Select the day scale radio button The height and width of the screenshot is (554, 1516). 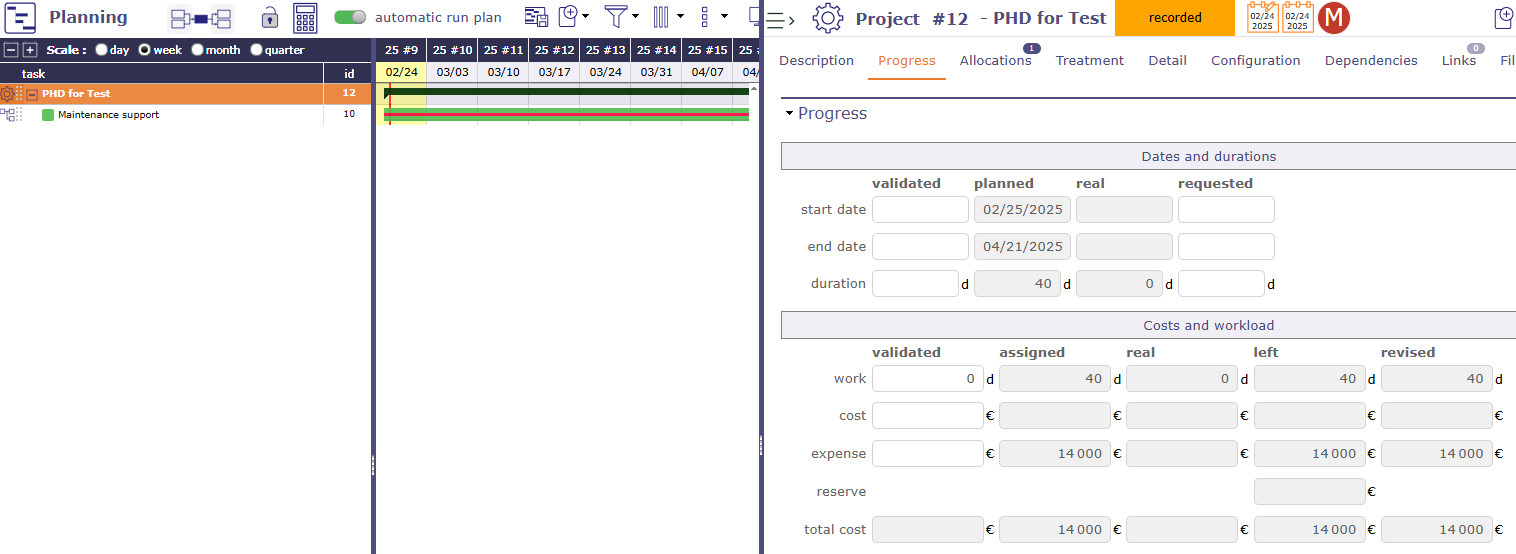101,50
